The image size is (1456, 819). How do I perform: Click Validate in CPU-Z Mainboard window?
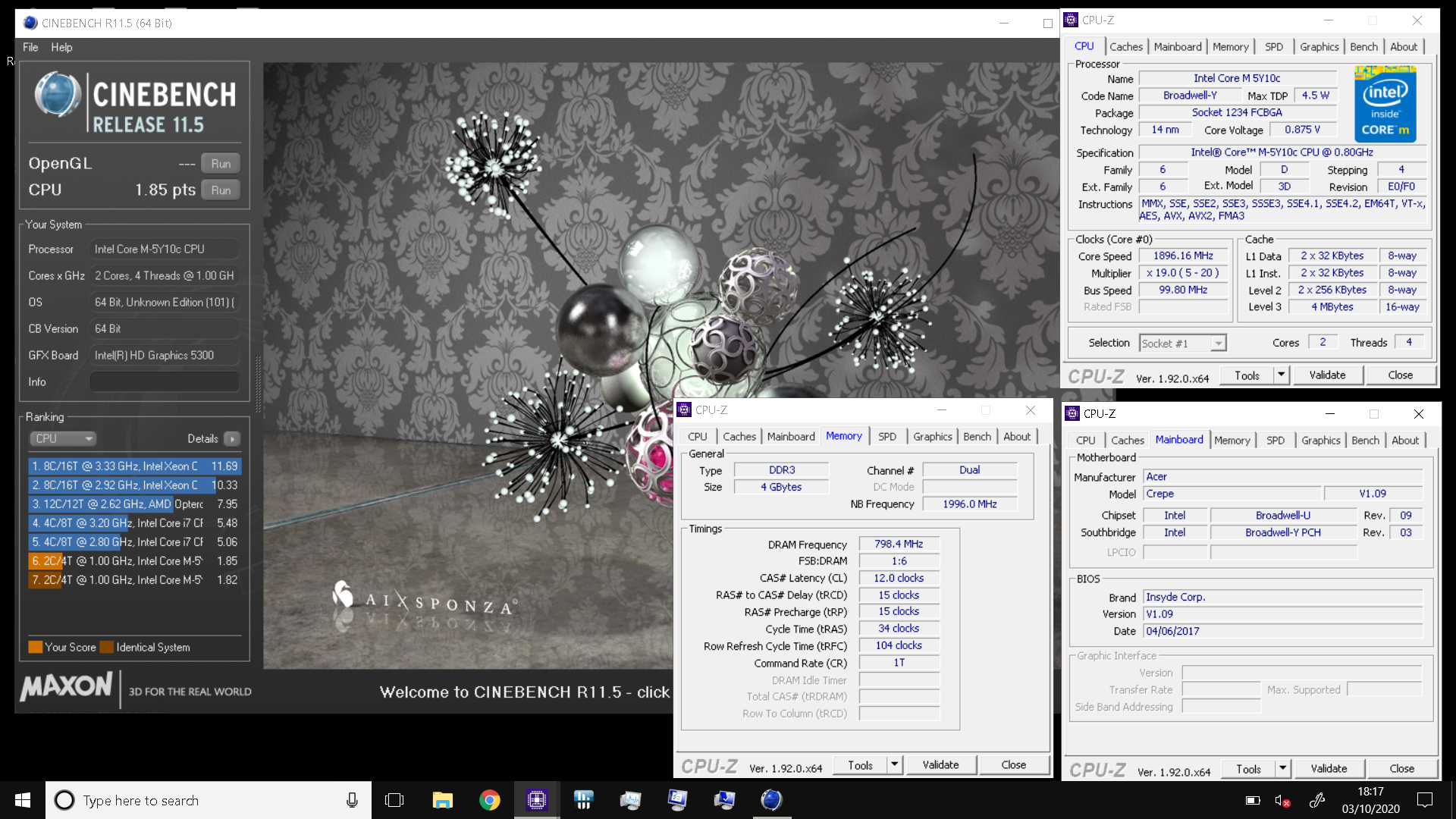coord(1329,769)
